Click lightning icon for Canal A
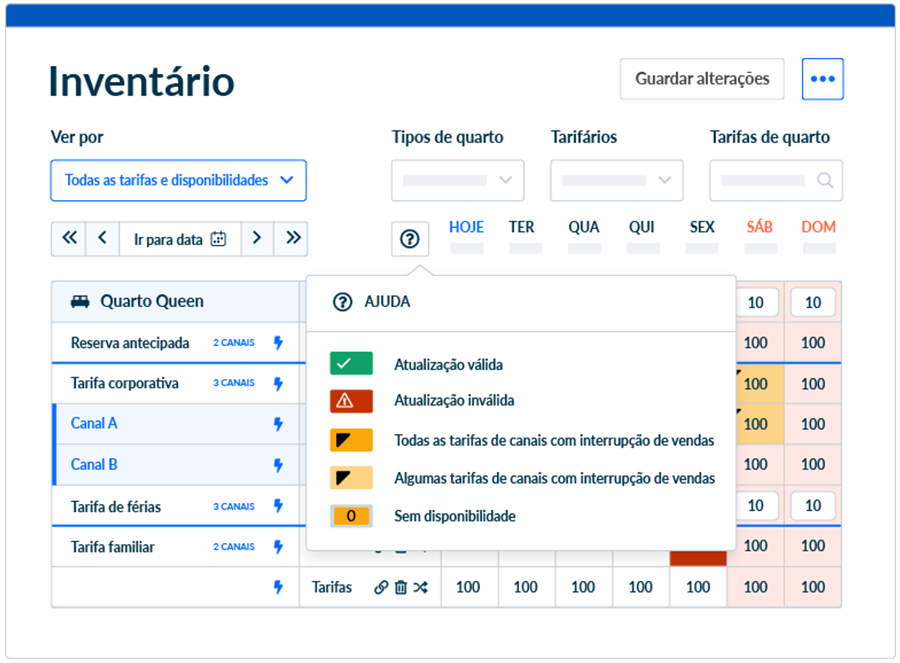Image resolution: width=900 pixels, height=663 pixels. point(278,424)
